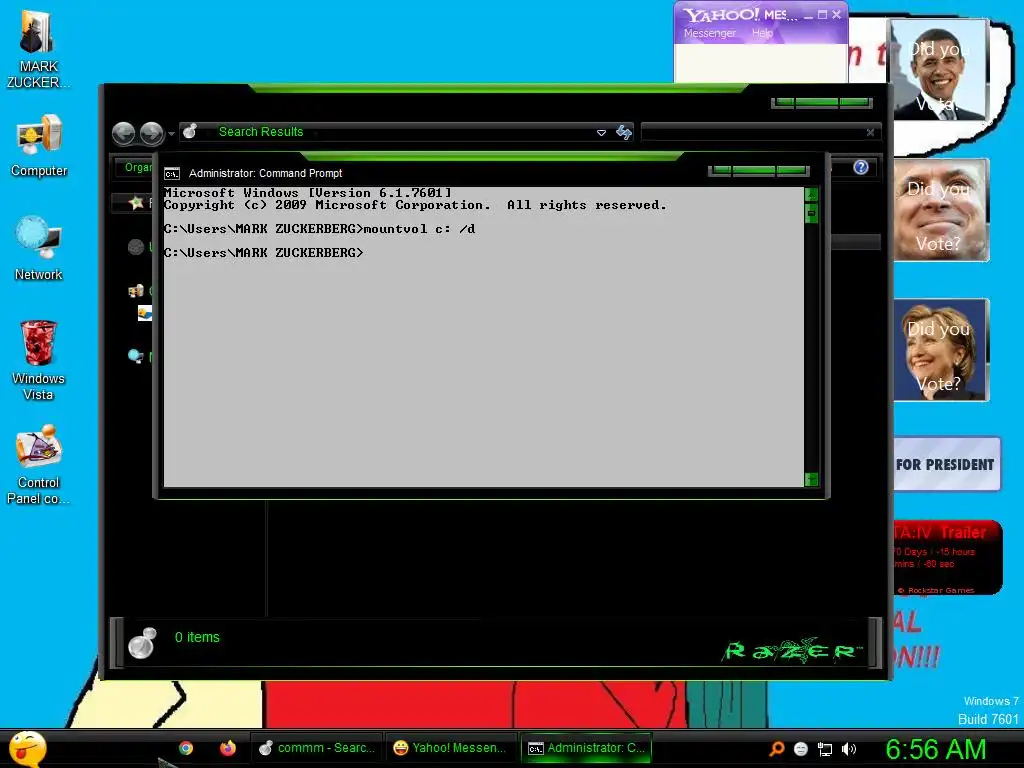Launch Firefox from the taskbar
Screen dimensions: 1024x768
[227, 748]
